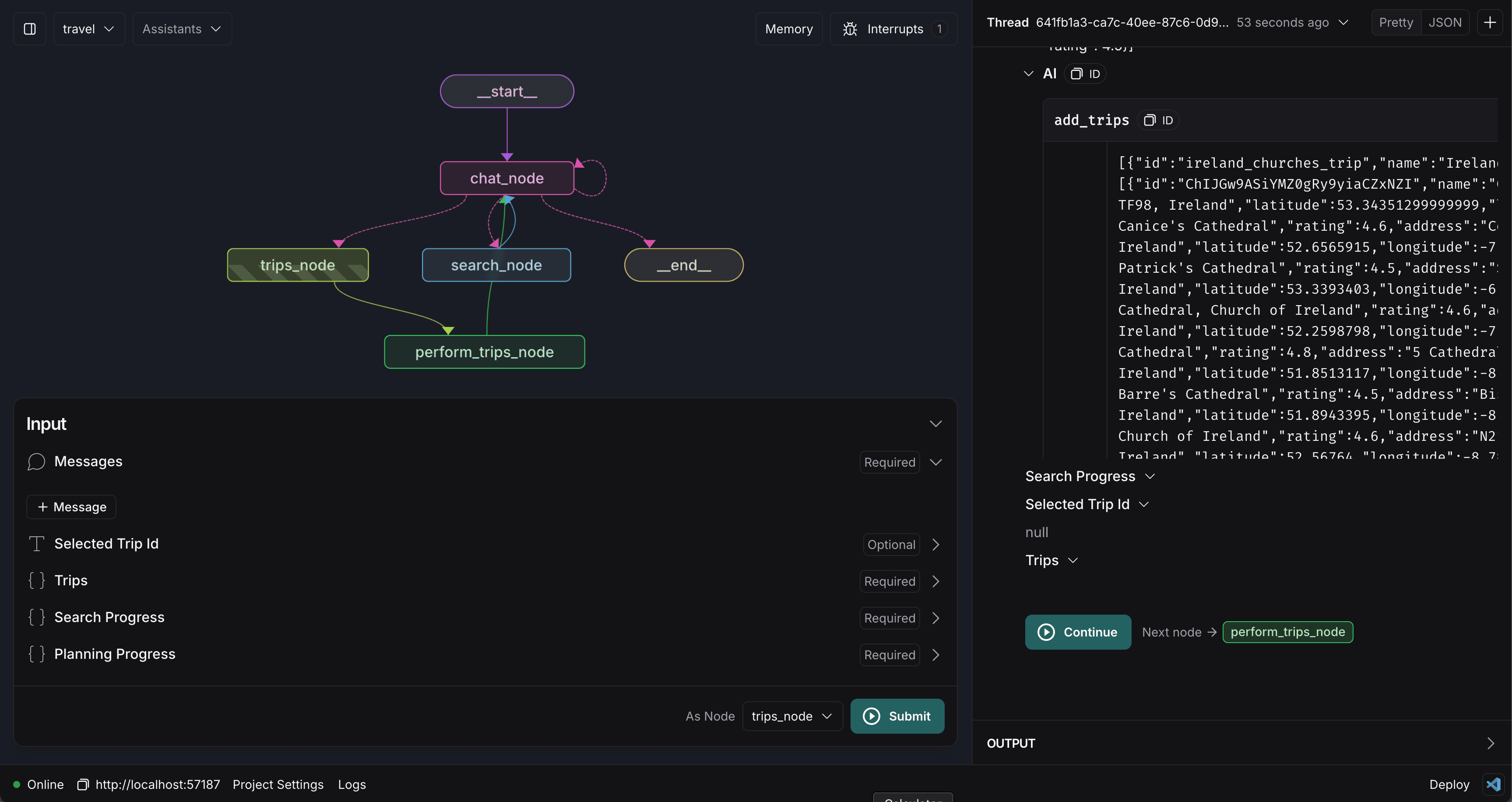Click the text-type icon beside Selected Trip Id
The width and height of the screenshot is (1512, 802).
point(36,544)
